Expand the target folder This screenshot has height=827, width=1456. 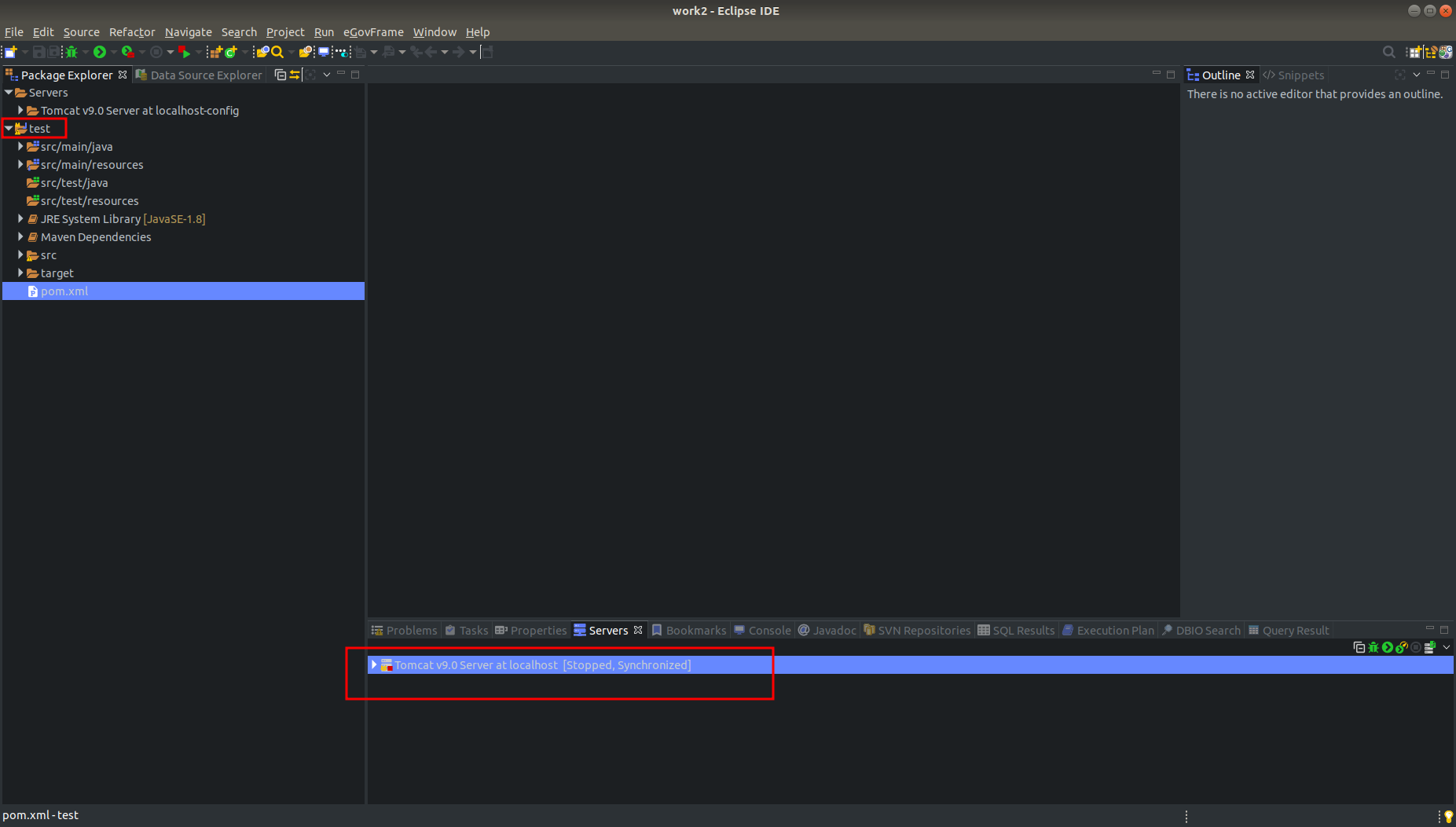[x=20, y=273]
